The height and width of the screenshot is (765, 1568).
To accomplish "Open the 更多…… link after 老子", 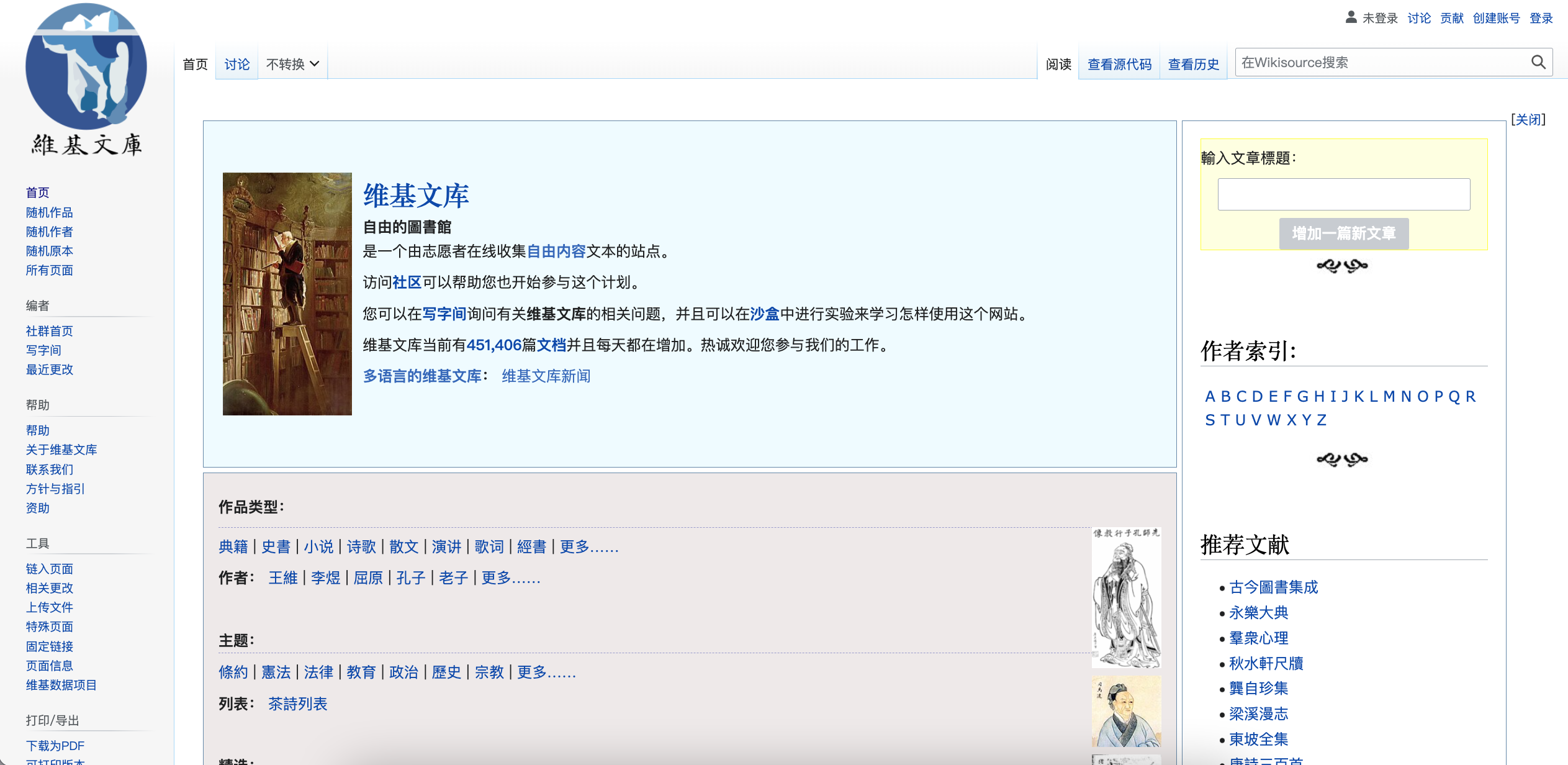I will [511, 578].
